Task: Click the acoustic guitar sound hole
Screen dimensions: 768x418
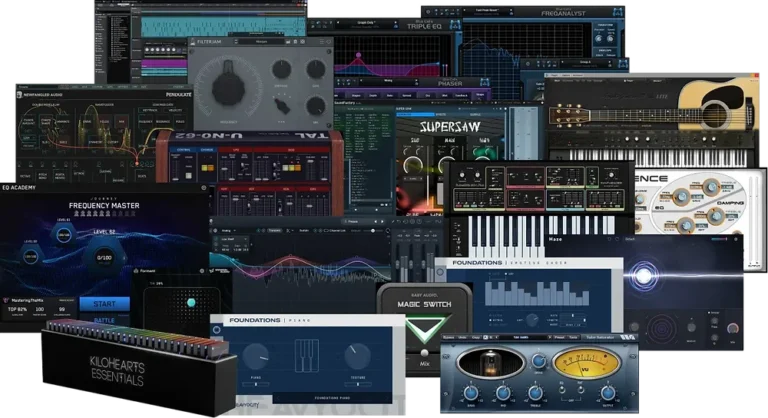Action: point(716,114)
